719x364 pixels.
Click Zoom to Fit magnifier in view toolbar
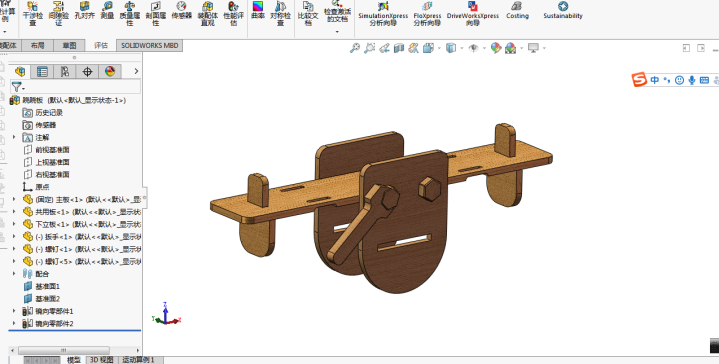(354, 48)
